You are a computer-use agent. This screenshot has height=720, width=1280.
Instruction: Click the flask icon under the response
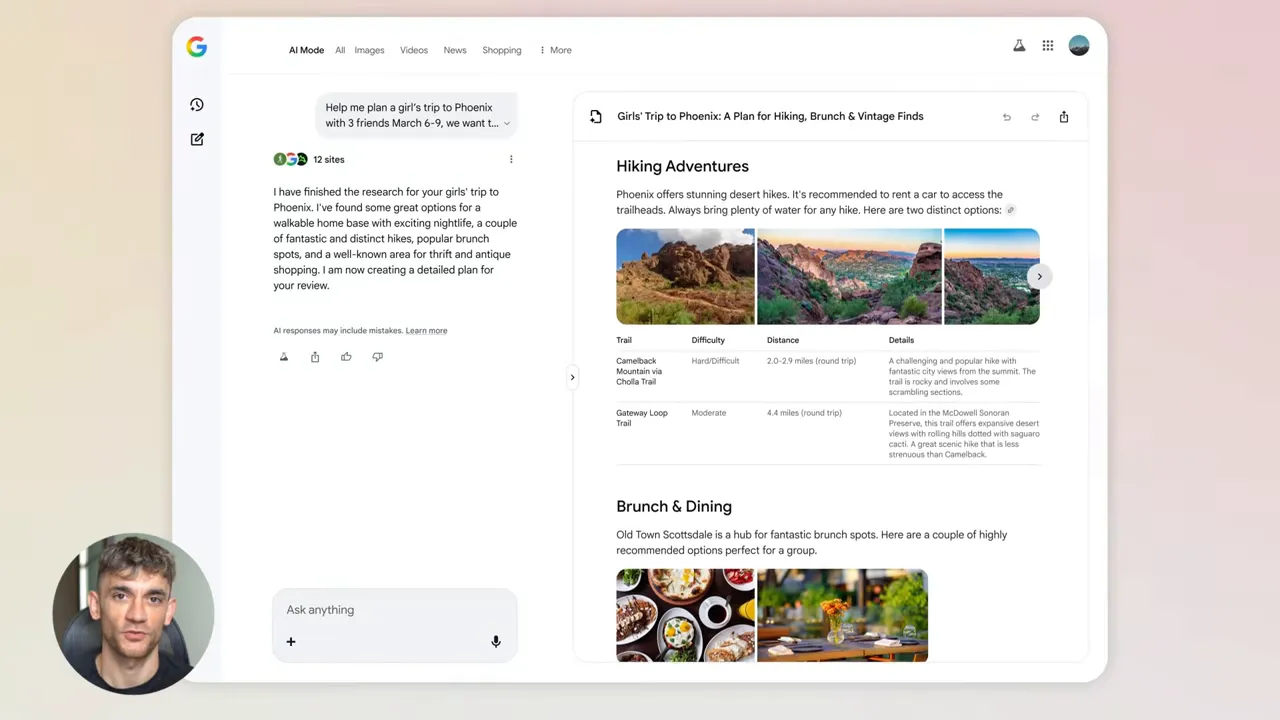click(284, 357)
